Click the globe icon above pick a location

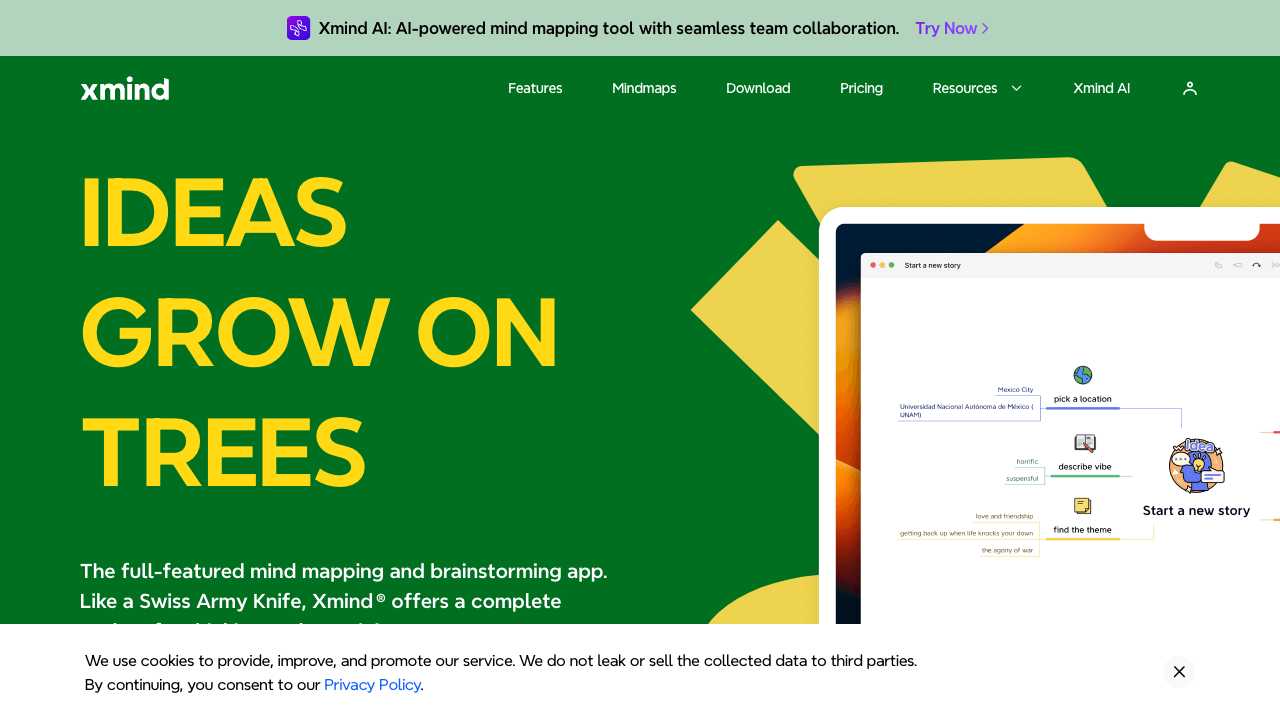(x=1083, y=375)
